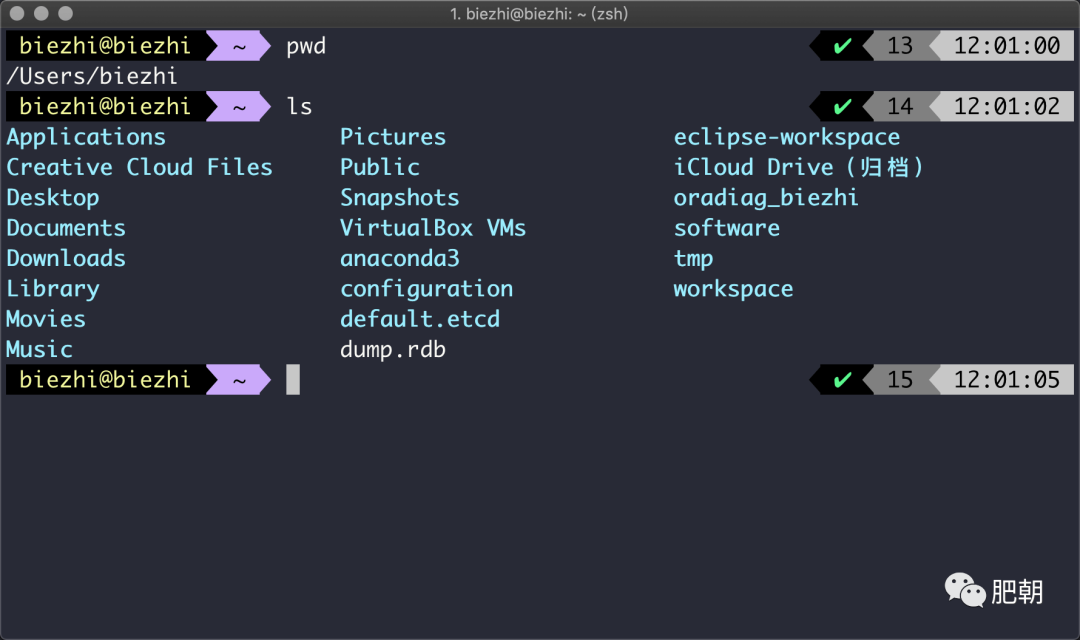Click the history number 15
1080x640 pixels.
tap(900, 380)
